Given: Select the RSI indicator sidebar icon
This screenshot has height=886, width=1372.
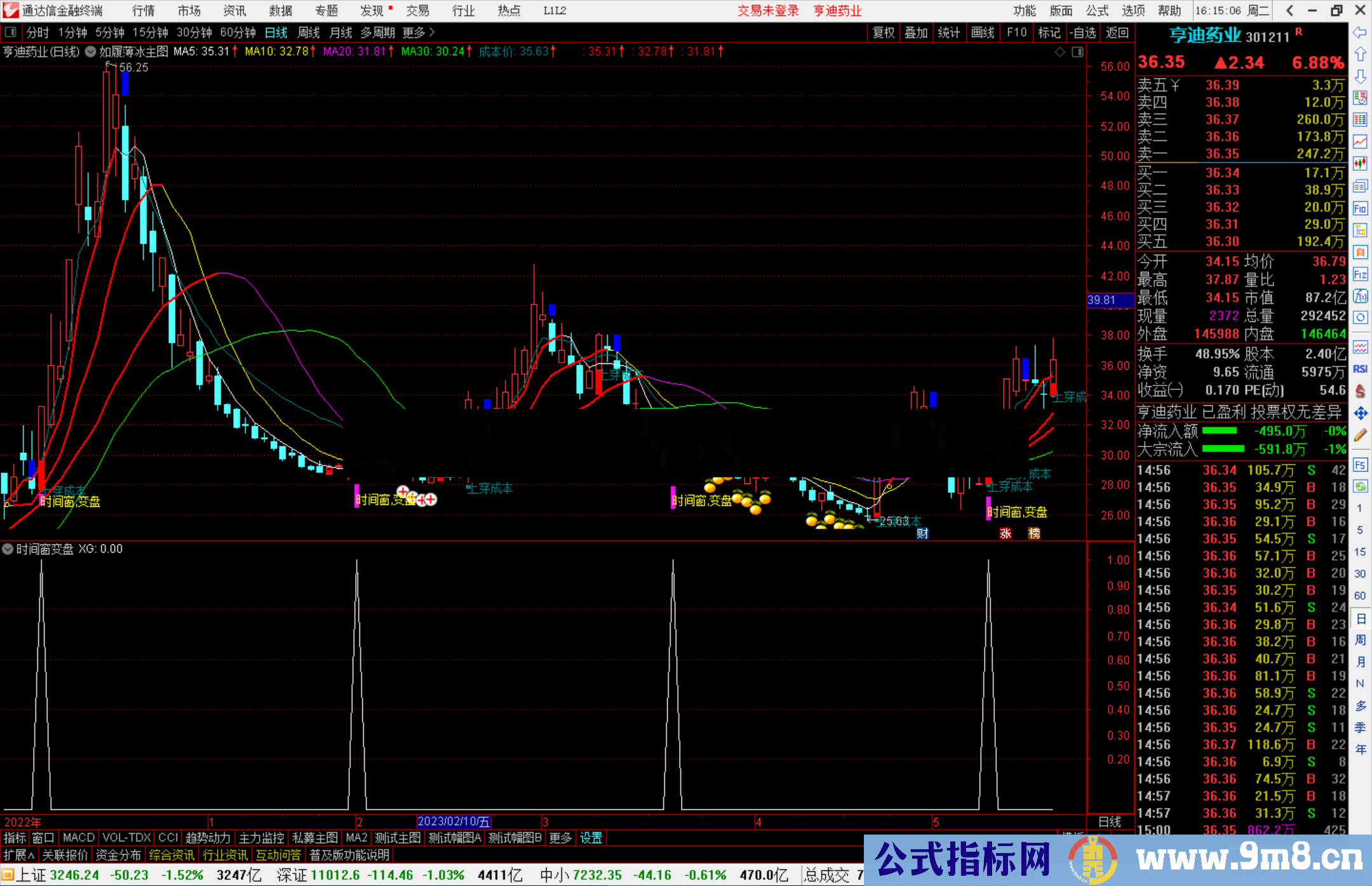Looking at the screenshot, I should tap(1360, 369).
